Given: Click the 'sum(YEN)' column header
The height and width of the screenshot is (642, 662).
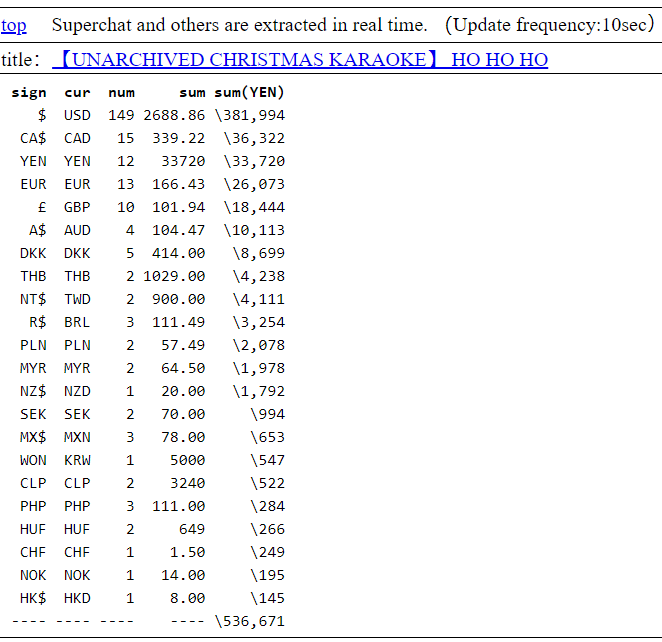Looking at the screenshot, I should pyautogui.click(x=249, y=92).
